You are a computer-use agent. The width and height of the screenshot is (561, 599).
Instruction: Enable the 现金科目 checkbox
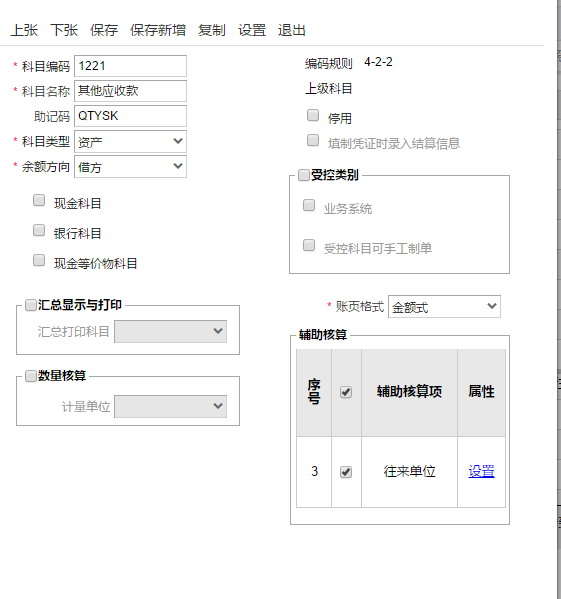coord(39,200)
